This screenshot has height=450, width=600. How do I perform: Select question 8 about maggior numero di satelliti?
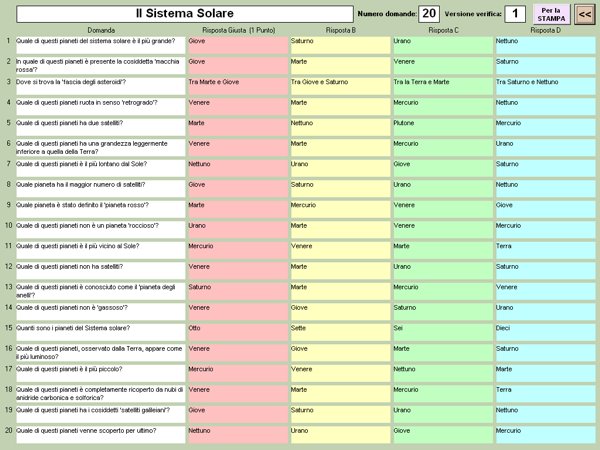coord(101,189)
